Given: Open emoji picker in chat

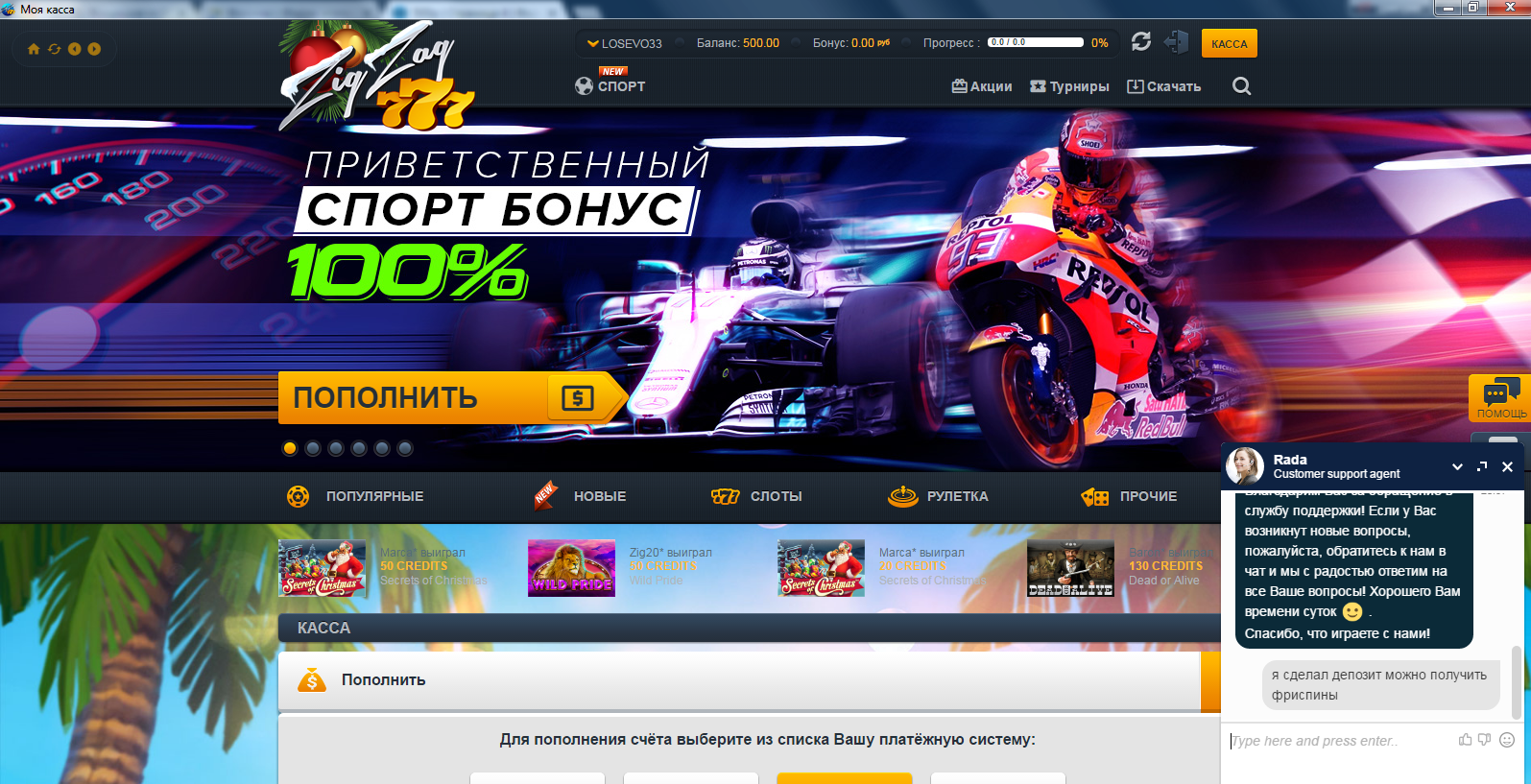Looking at the screenshot, I should point(1507,740).
